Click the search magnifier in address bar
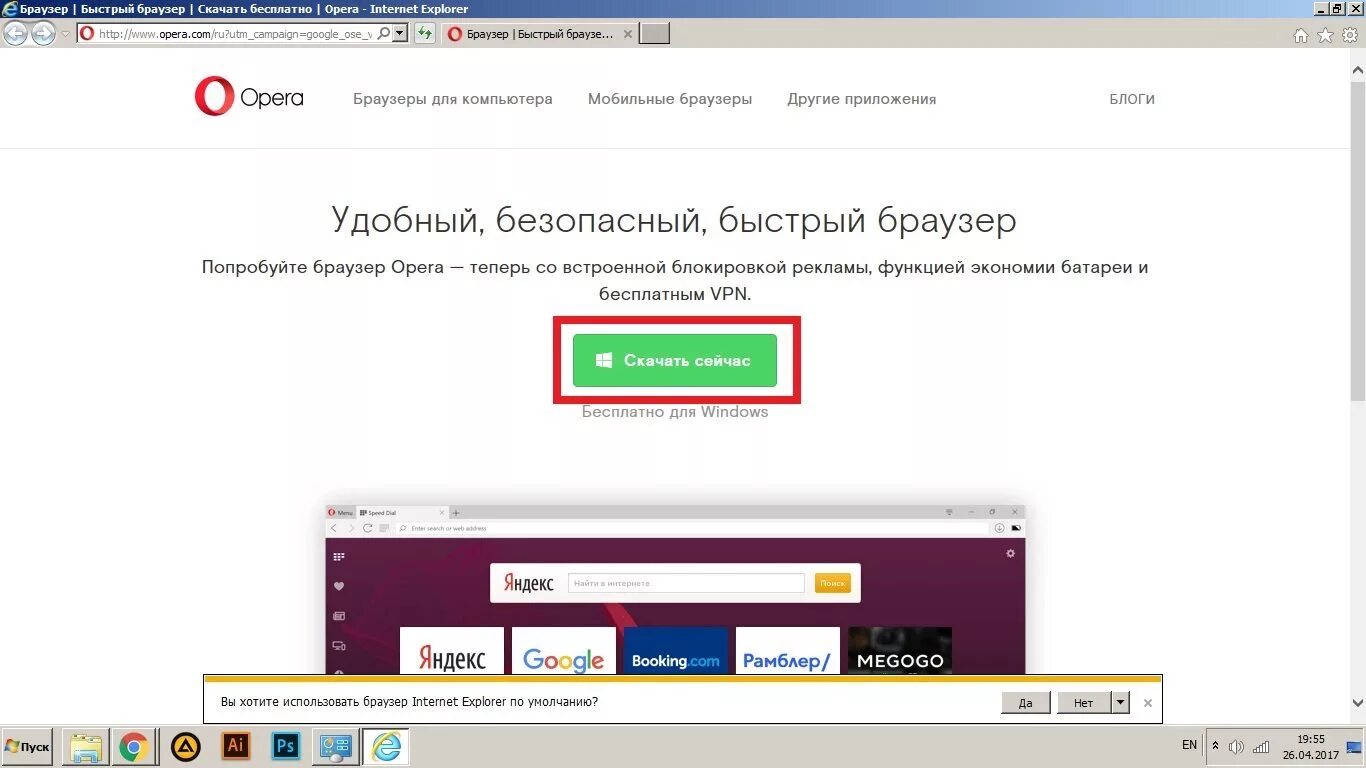This screenshot has width=1366, height=768. [384, 34]
